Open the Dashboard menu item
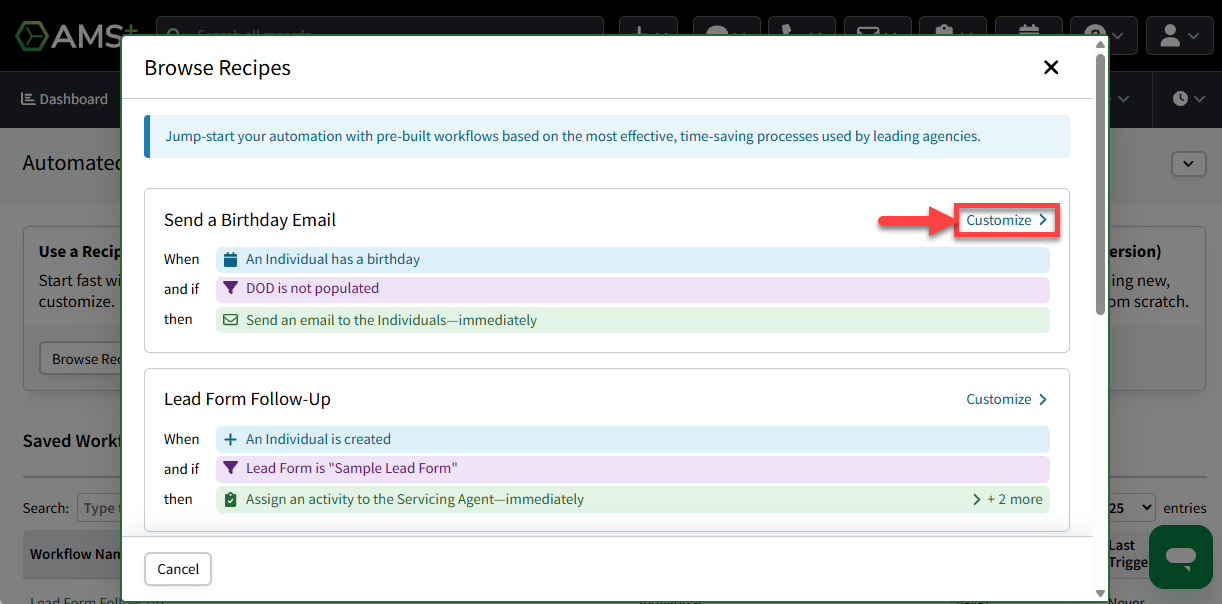This screenshot has width=1222, height=604. pyautogui.click(x=64, y=99)
